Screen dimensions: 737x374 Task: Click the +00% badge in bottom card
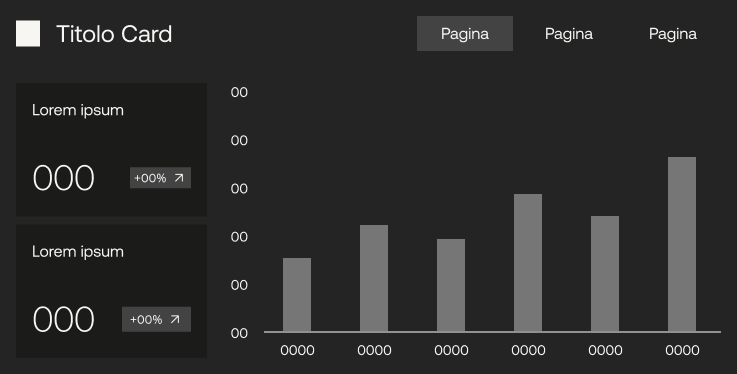pyautogui.click(x=157, y=319)
